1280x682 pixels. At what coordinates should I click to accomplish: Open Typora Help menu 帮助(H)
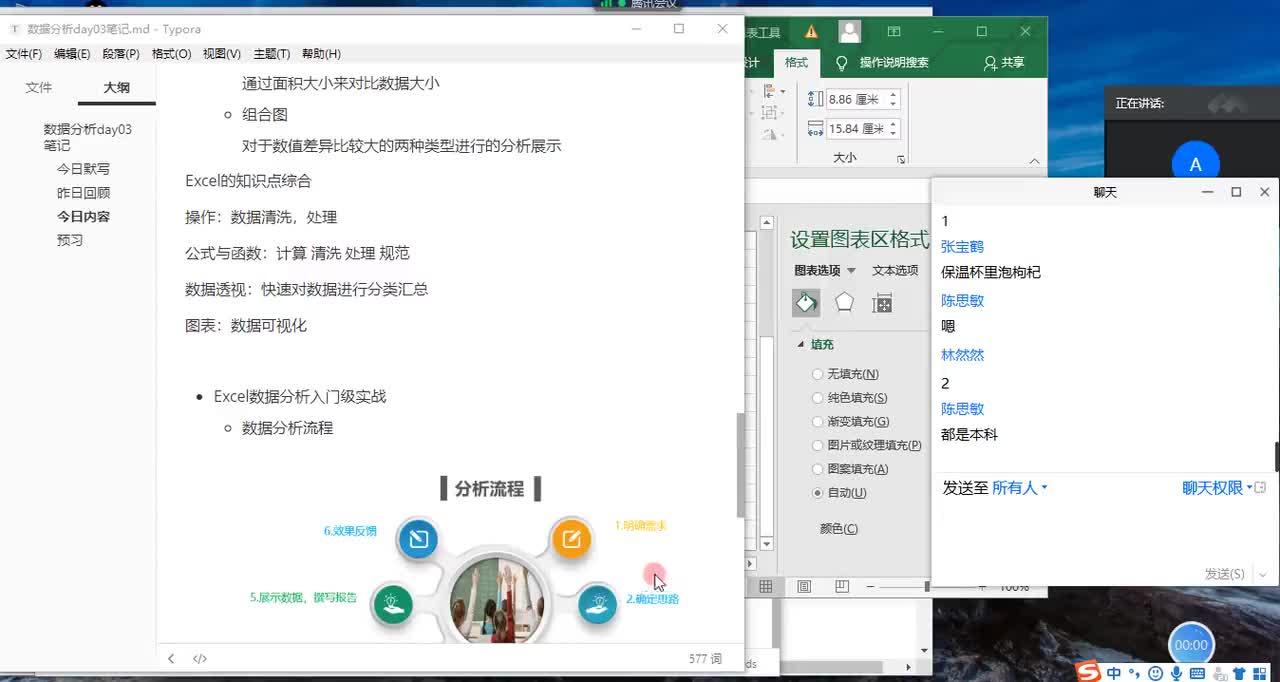coord(321,54)
